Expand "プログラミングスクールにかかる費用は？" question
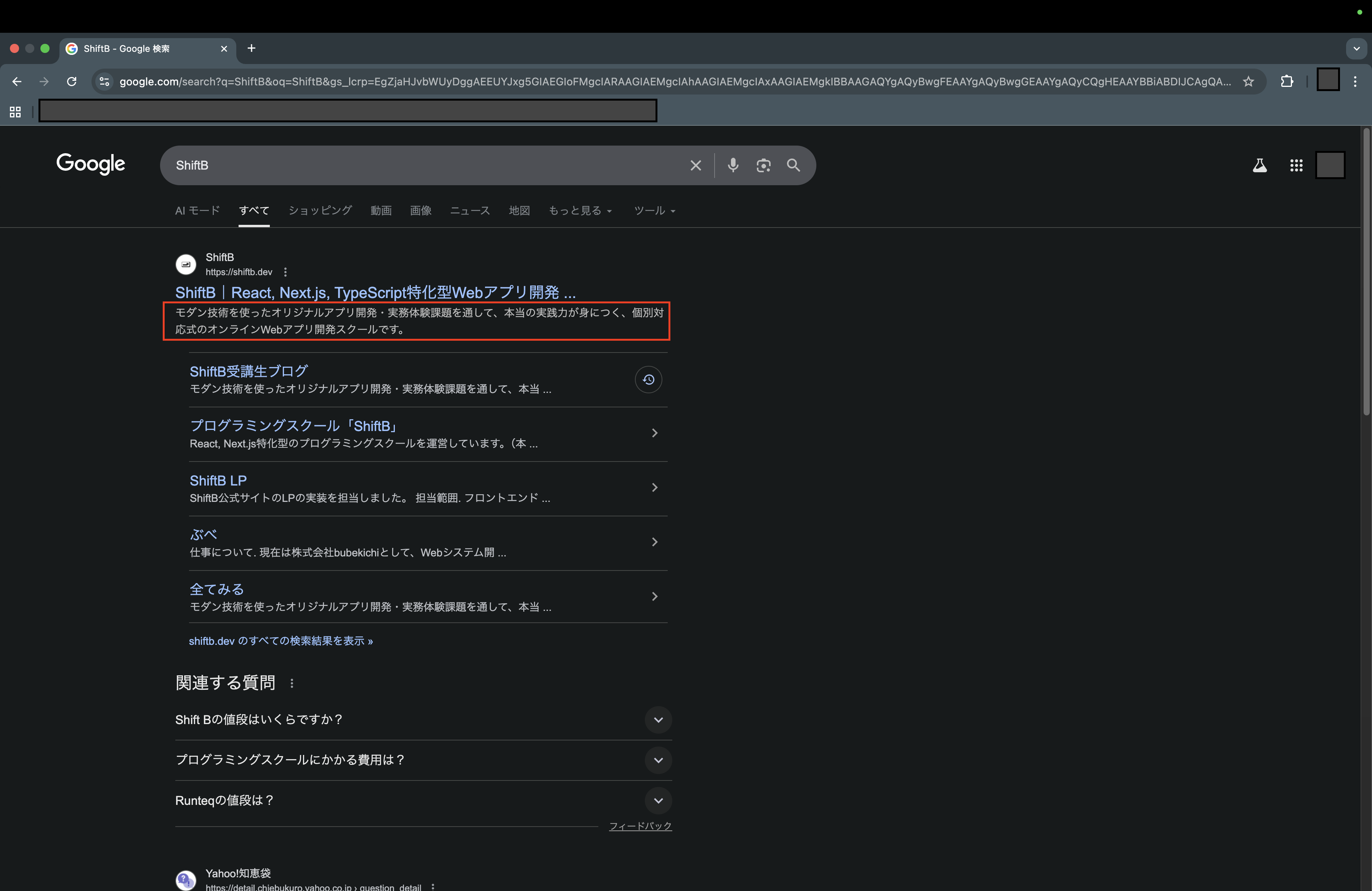Screen dimensions: 1372x891 [658, 760]
